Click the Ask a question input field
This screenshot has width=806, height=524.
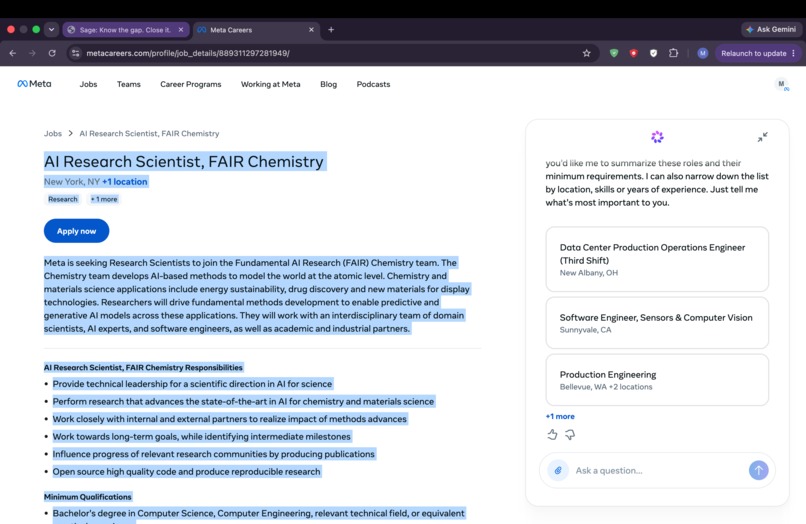658,471
